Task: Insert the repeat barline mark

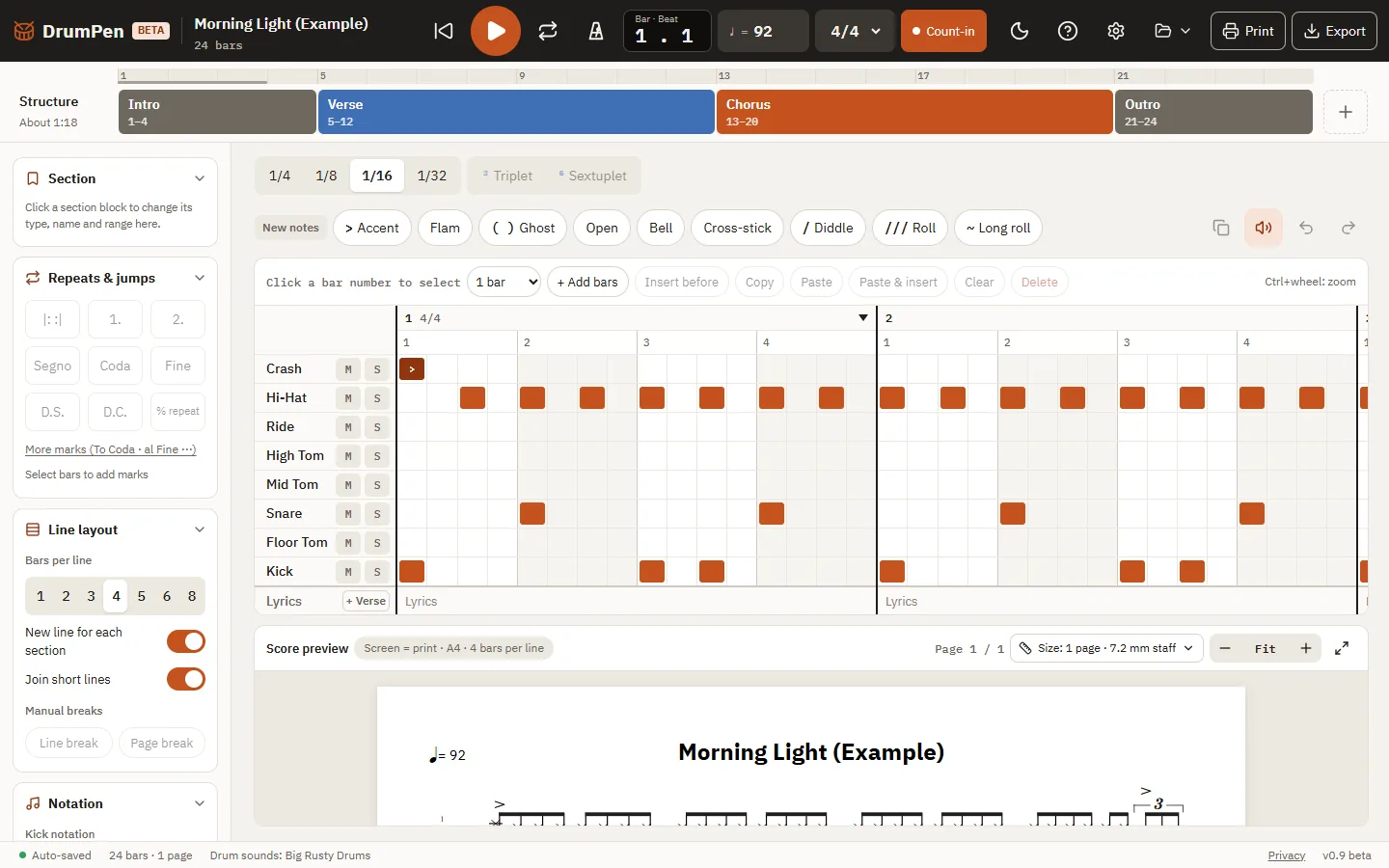Action: (53, 319)
